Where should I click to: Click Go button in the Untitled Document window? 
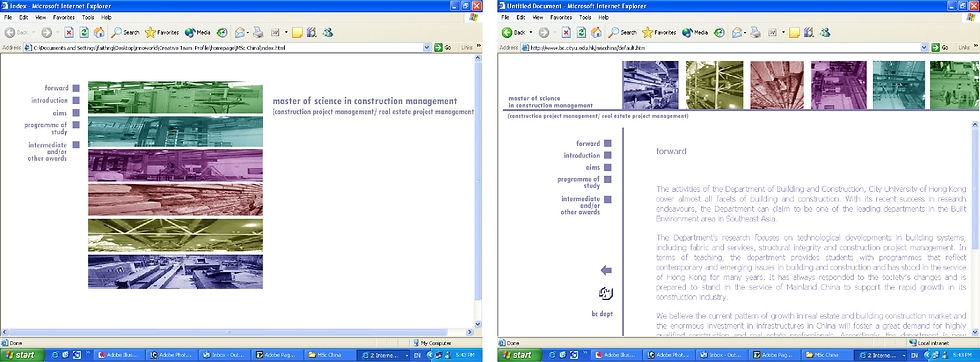tap(940, 48)
